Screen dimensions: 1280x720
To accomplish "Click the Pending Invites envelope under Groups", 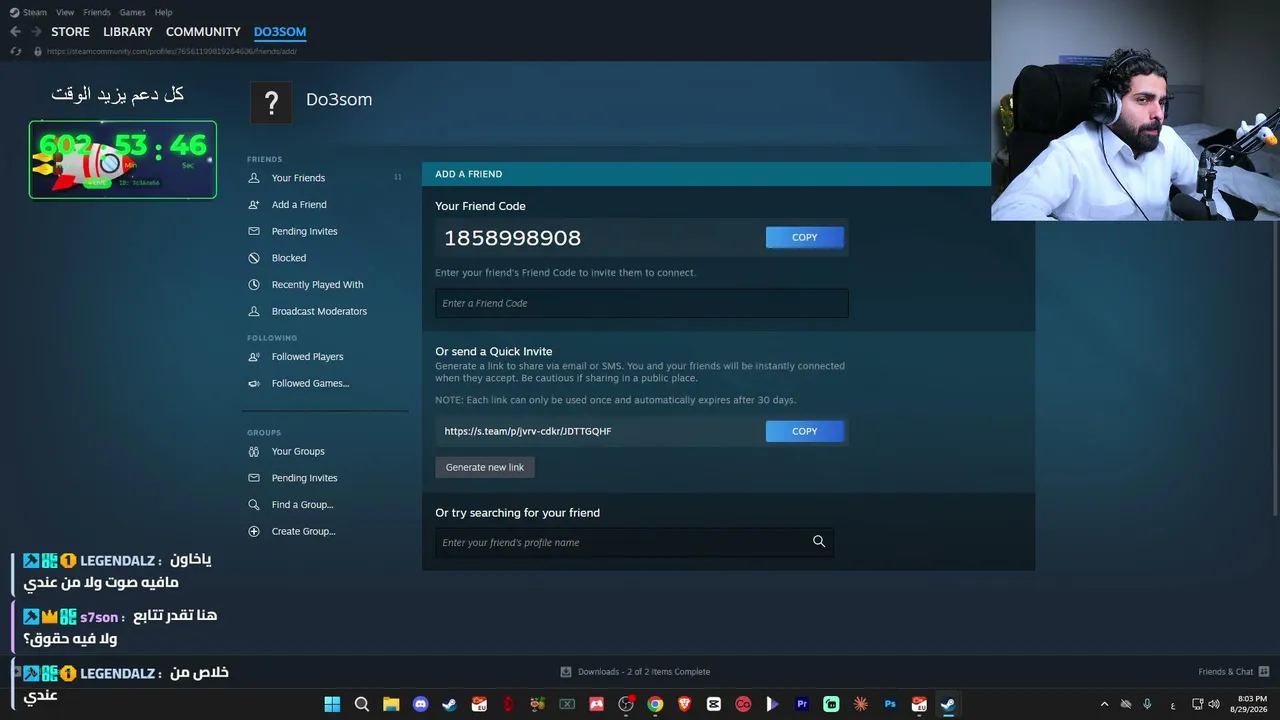I will point(254,478).
